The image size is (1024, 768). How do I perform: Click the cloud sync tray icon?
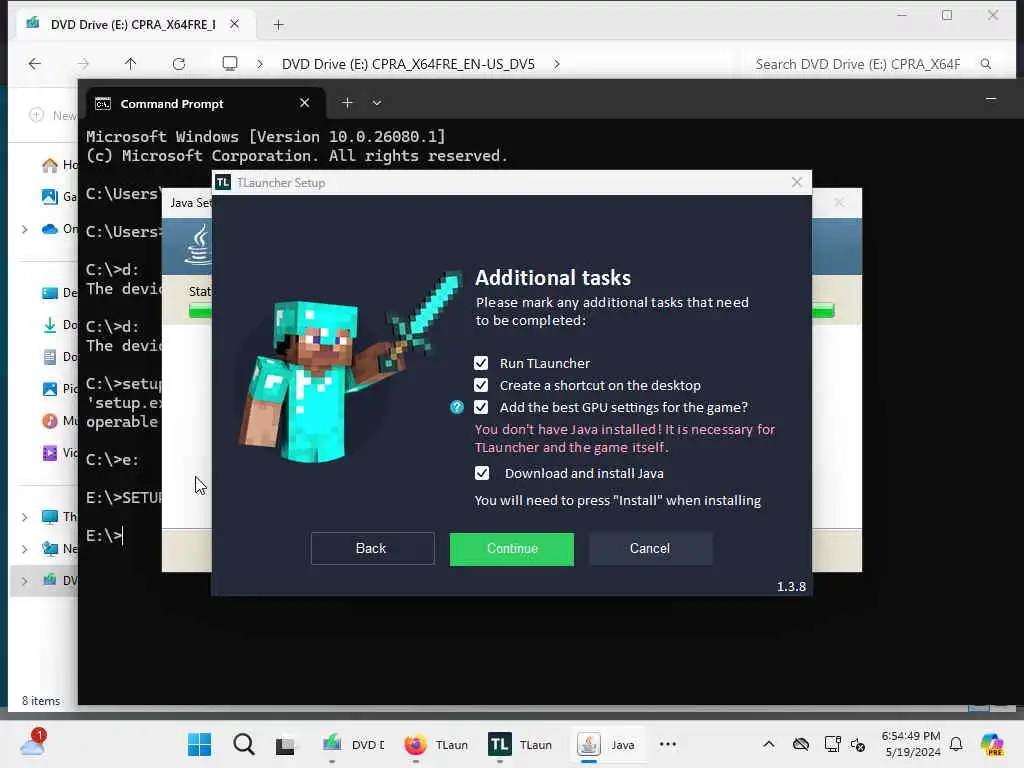tap(801, 744)
